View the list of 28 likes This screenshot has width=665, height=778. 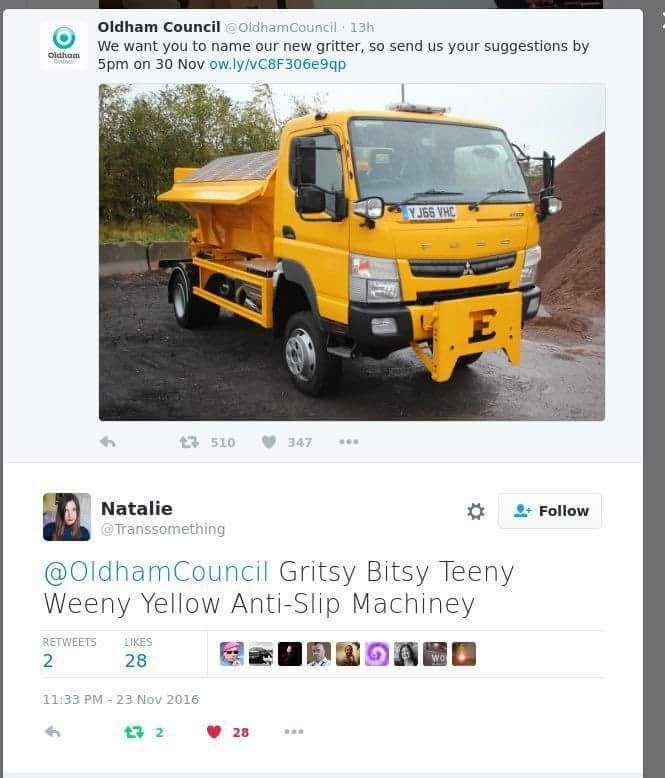coord(137,653)
